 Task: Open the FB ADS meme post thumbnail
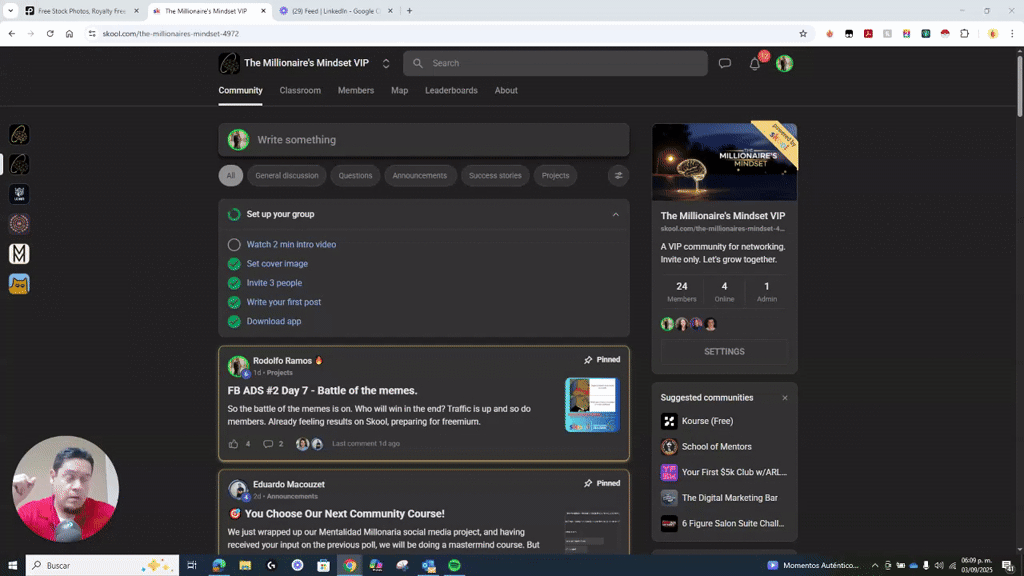point(592,404)
